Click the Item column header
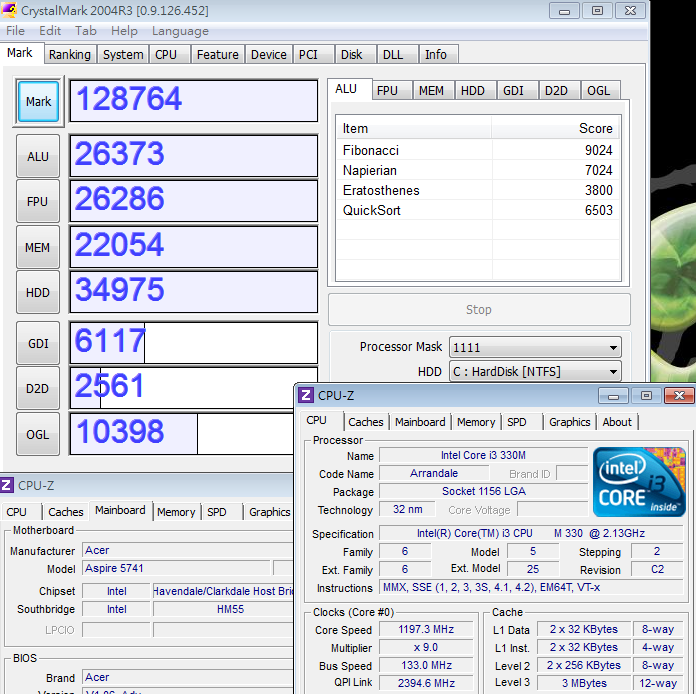Viewport: 696px width, 694px height. tap(414, 128)
